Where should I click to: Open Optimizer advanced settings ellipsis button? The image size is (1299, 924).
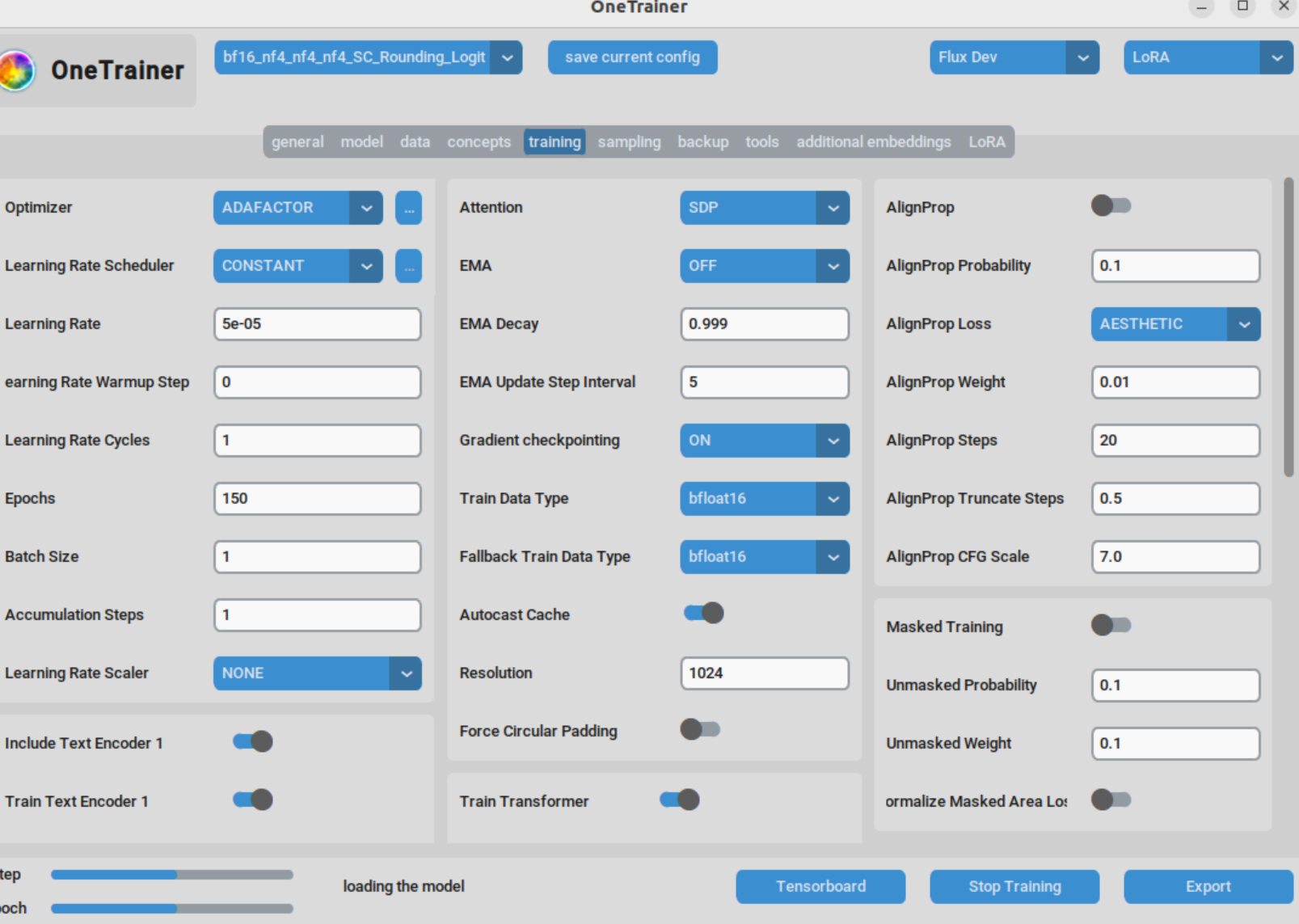[409, 208]
